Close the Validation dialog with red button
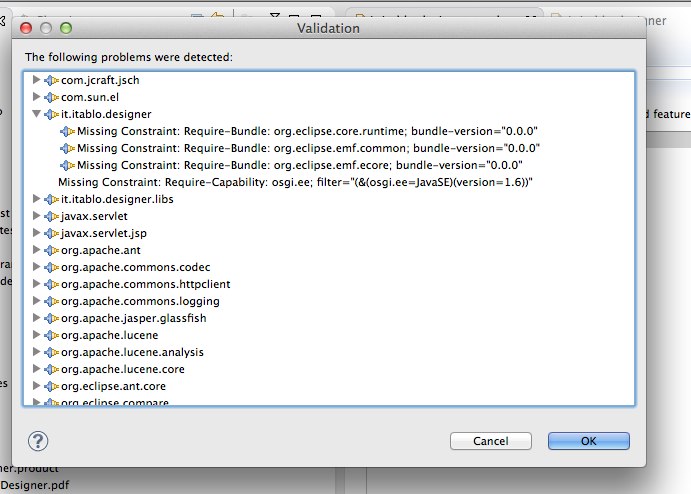 coord(26,28)
